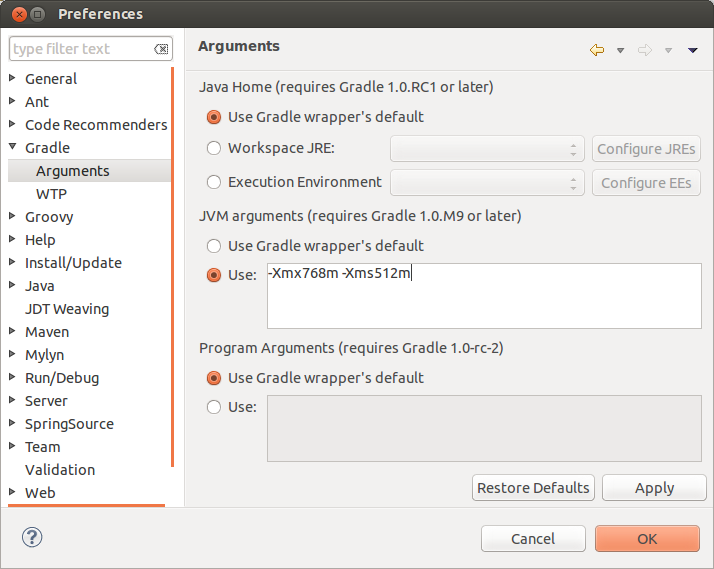Select the Java category label
The width and height of the screenshot is (714, 569).
point(40,286)
